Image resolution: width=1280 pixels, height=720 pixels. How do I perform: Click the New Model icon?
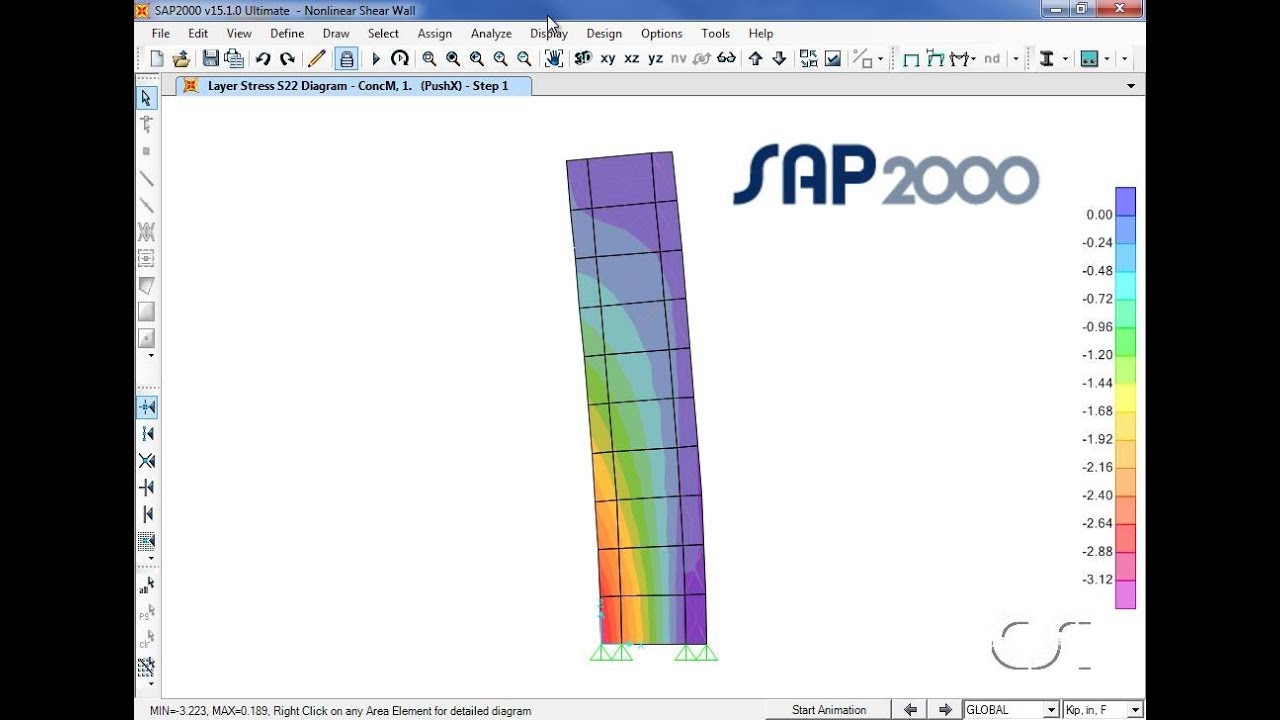(157, 59)
